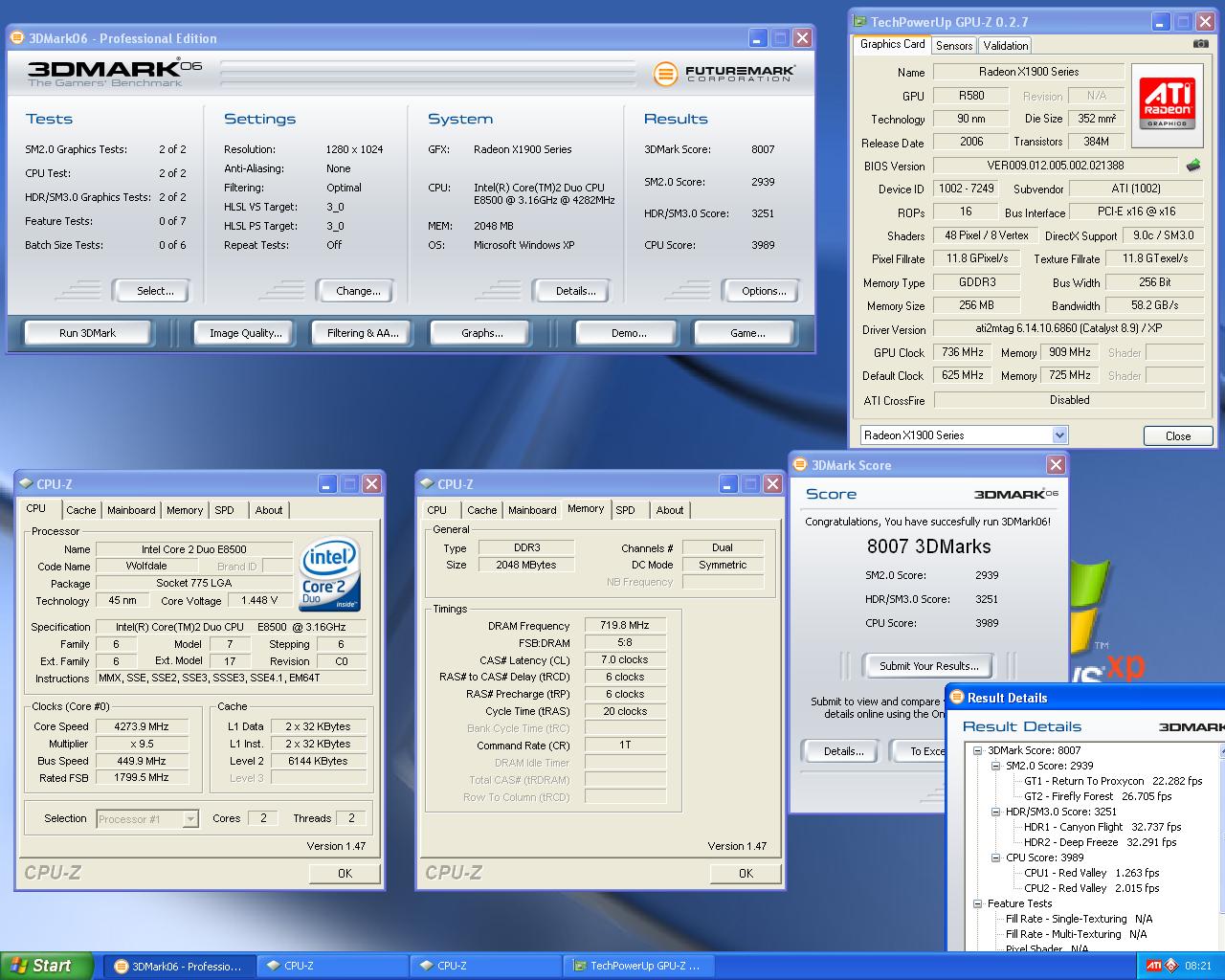Click the BIOS save chip icon in GPU-Z

[1193, 166]
